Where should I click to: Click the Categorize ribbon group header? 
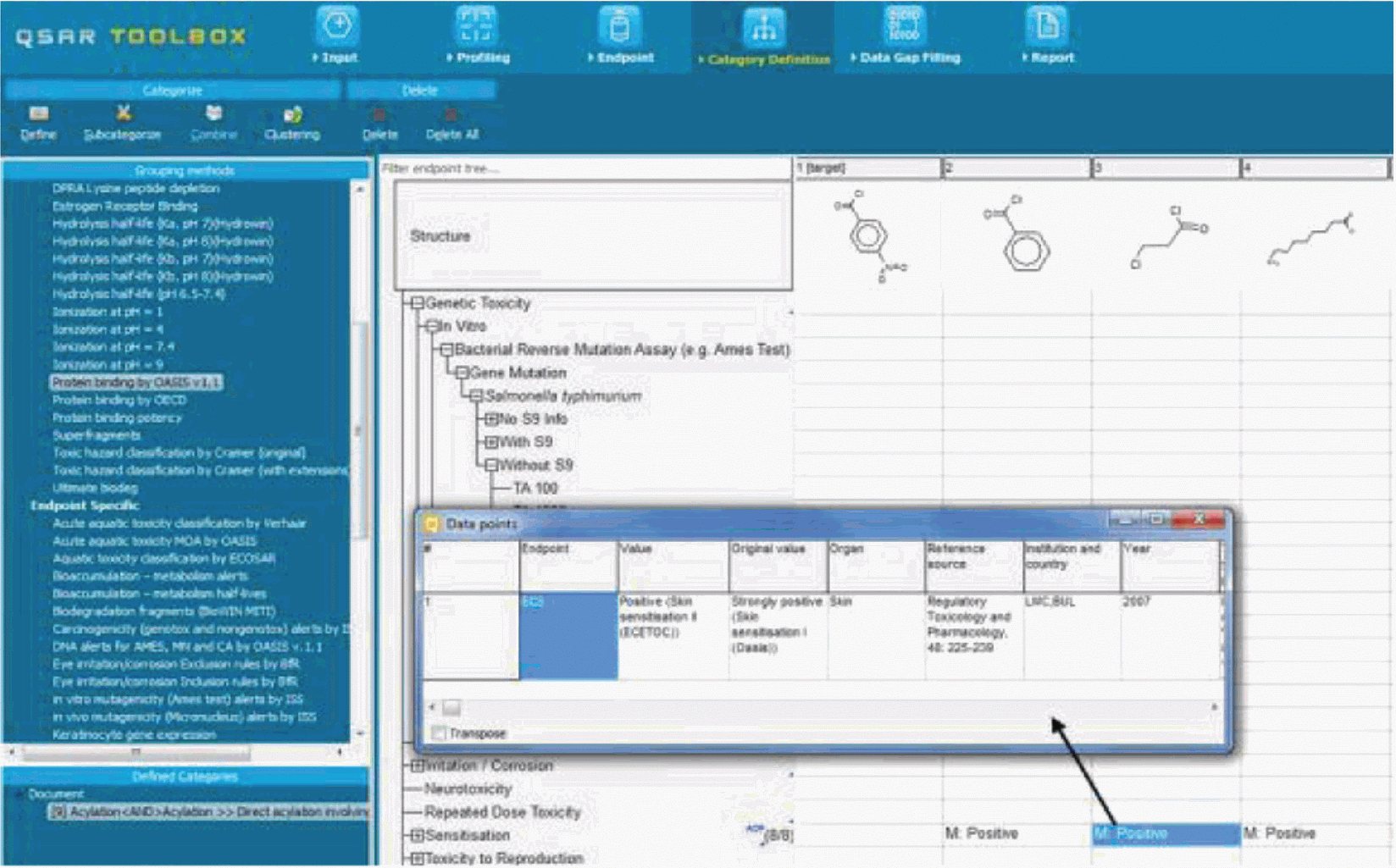coord(172,91)
